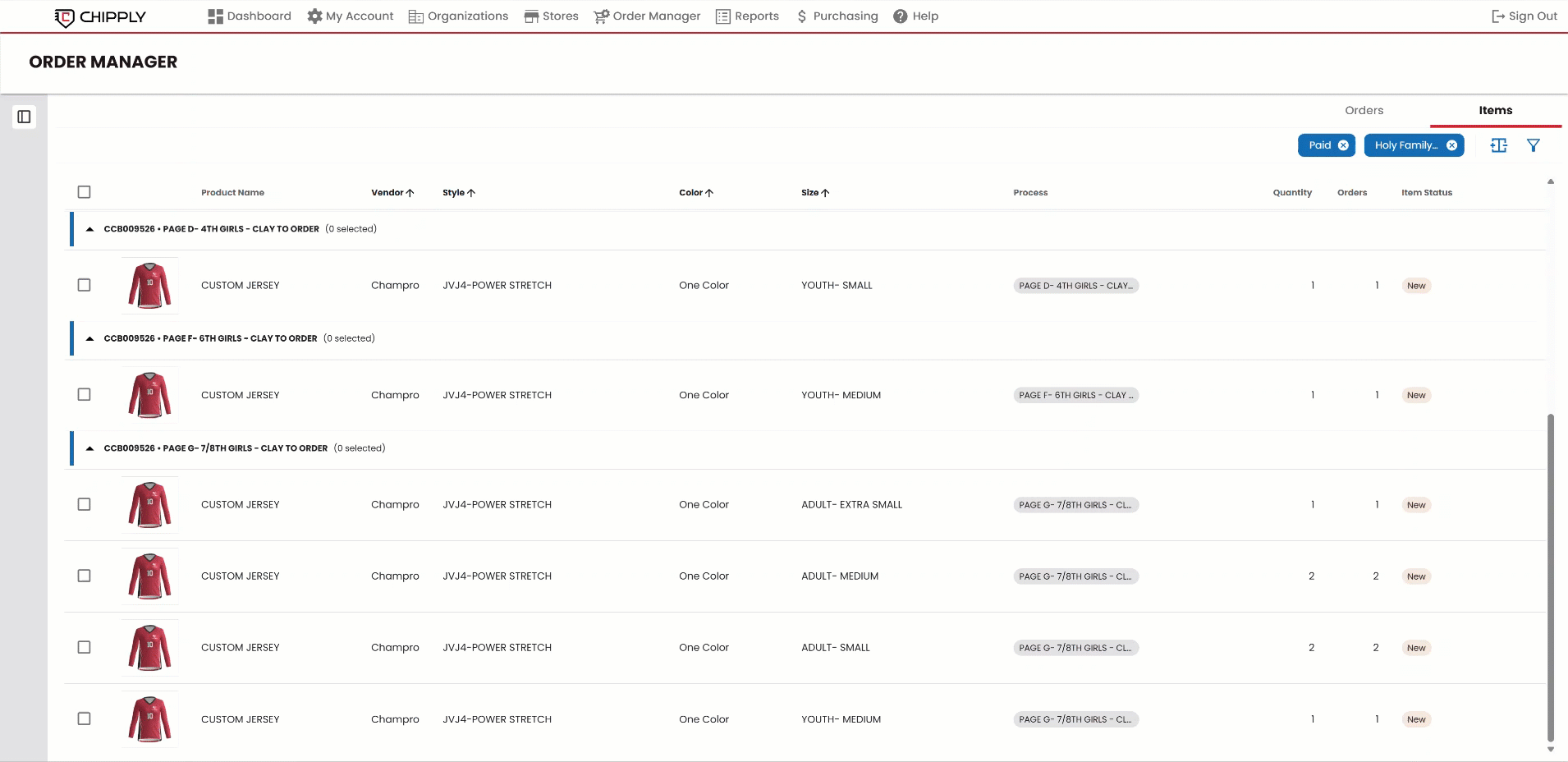Viewport: 1568px width, 762px height.
Task: Open the Help menu item
Action: coord(915,16)
